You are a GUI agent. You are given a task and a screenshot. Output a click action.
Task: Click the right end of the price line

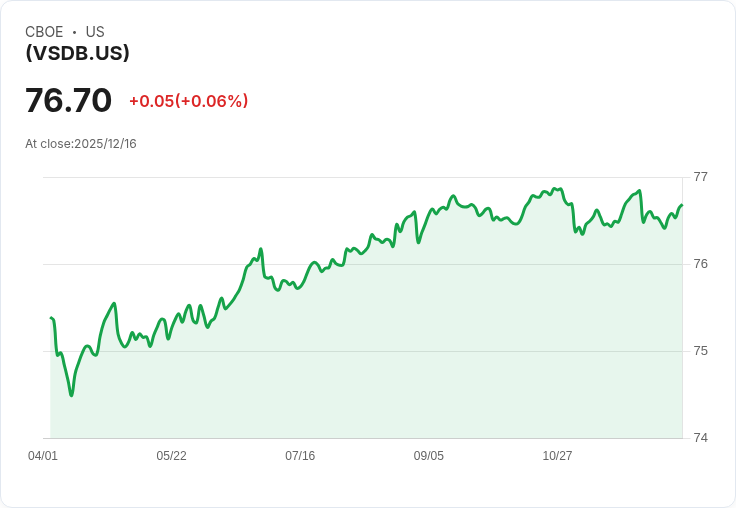[x=681, y=206]
